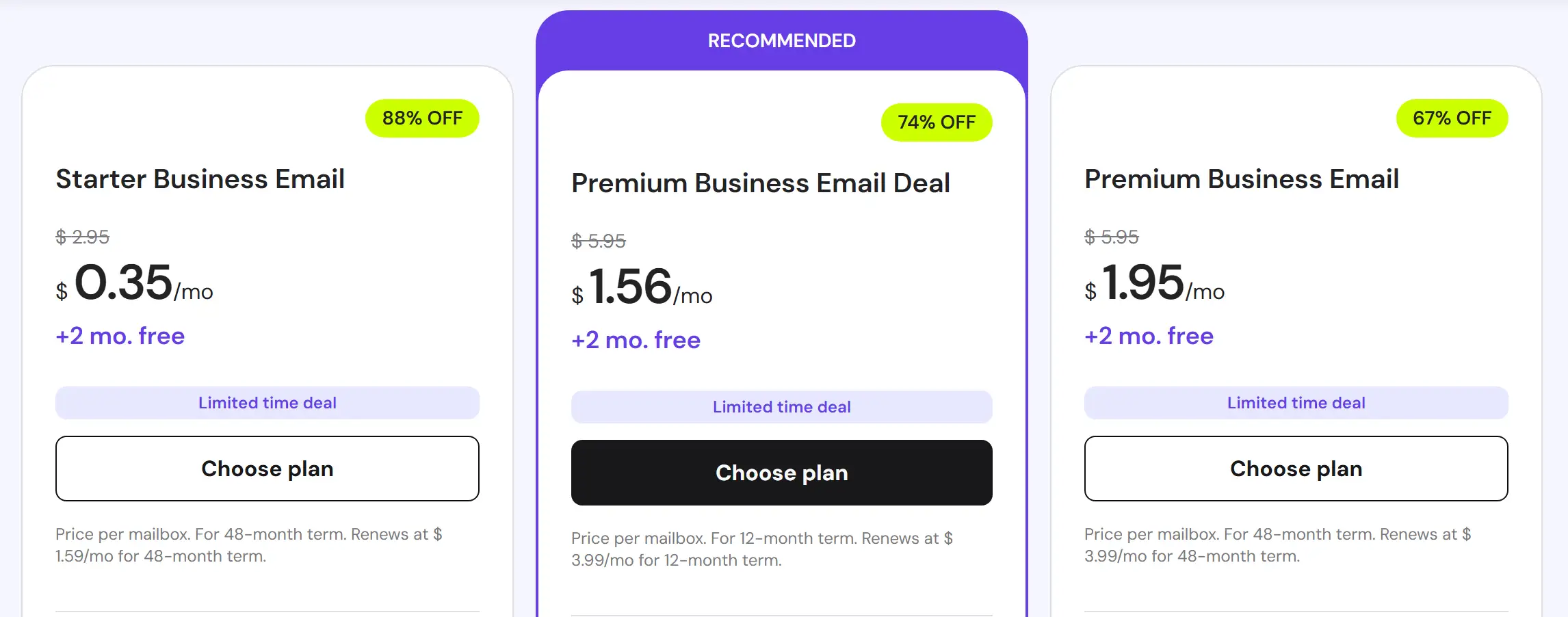Click Limited time deal under the $1.95 plan

point(1296,403)
